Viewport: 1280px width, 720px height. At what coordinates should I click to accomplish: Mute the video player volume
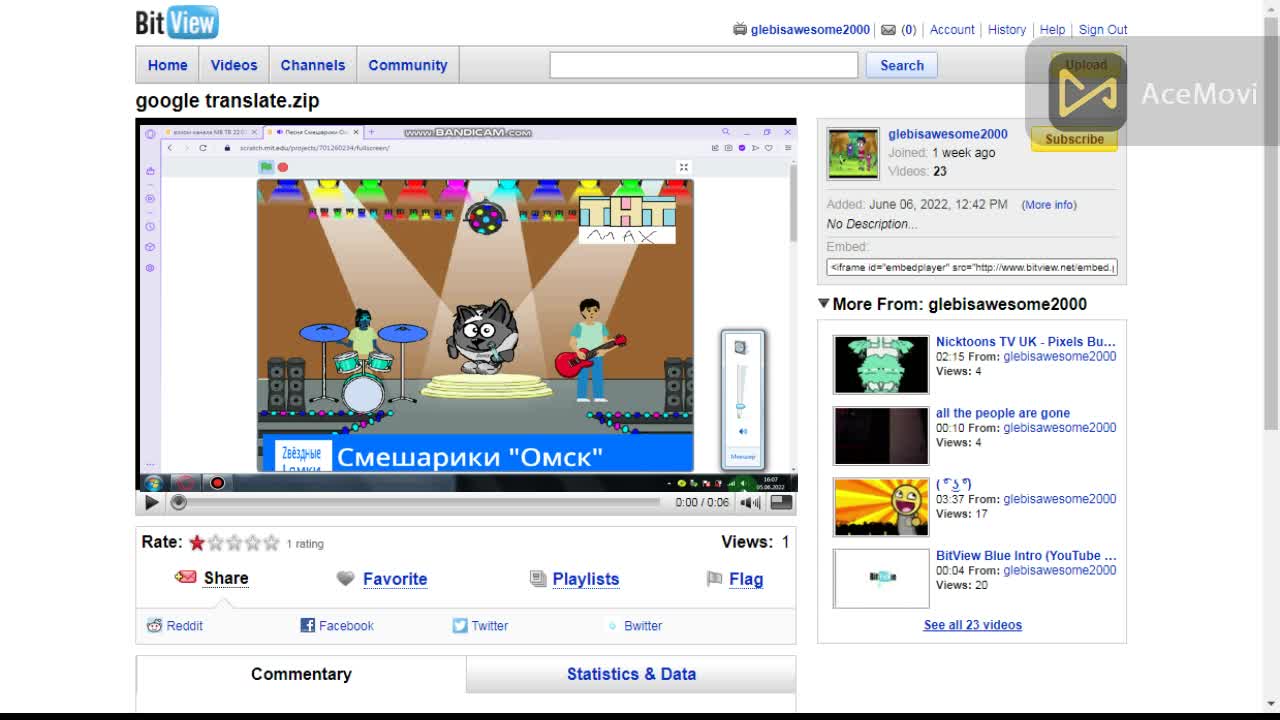click(750, 503)
